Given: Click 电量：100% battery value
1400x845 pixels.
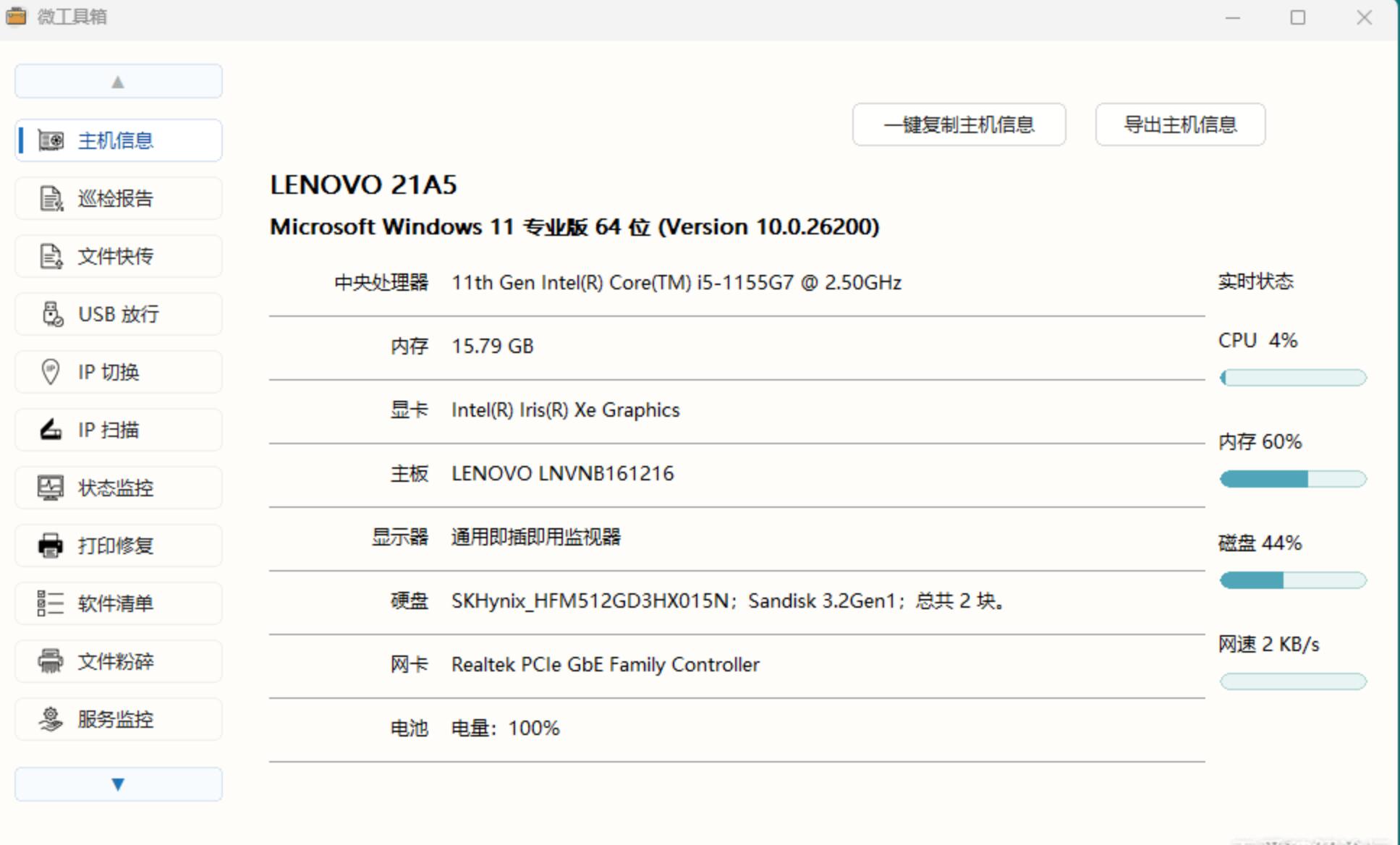Looking at the screenshot, I should click(x=506, y=728).
